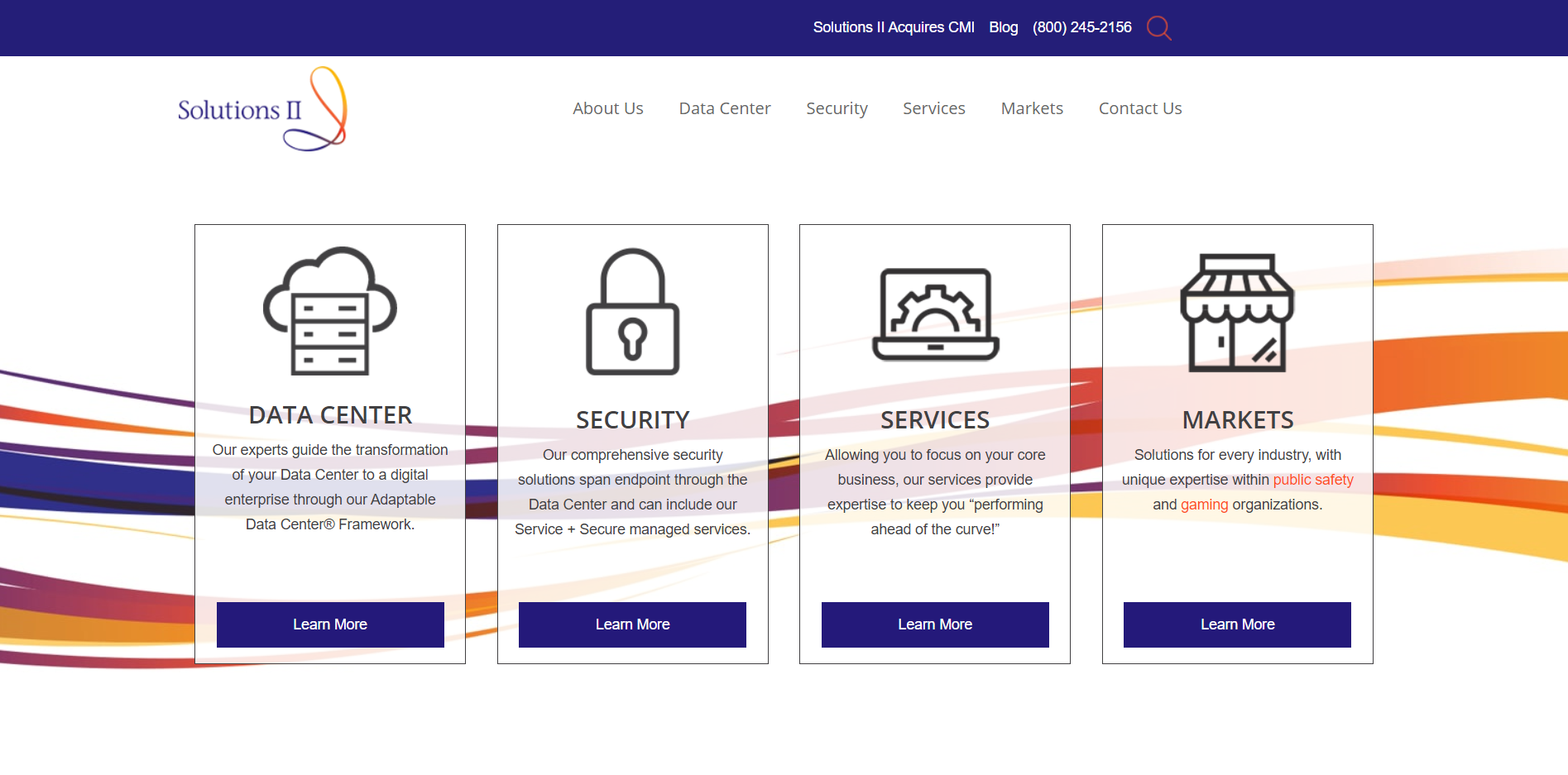The width and height of the screenshot is (1568, 775).
Task: Click the phone number (800) 245-2156
Action: pos(1082,27)
